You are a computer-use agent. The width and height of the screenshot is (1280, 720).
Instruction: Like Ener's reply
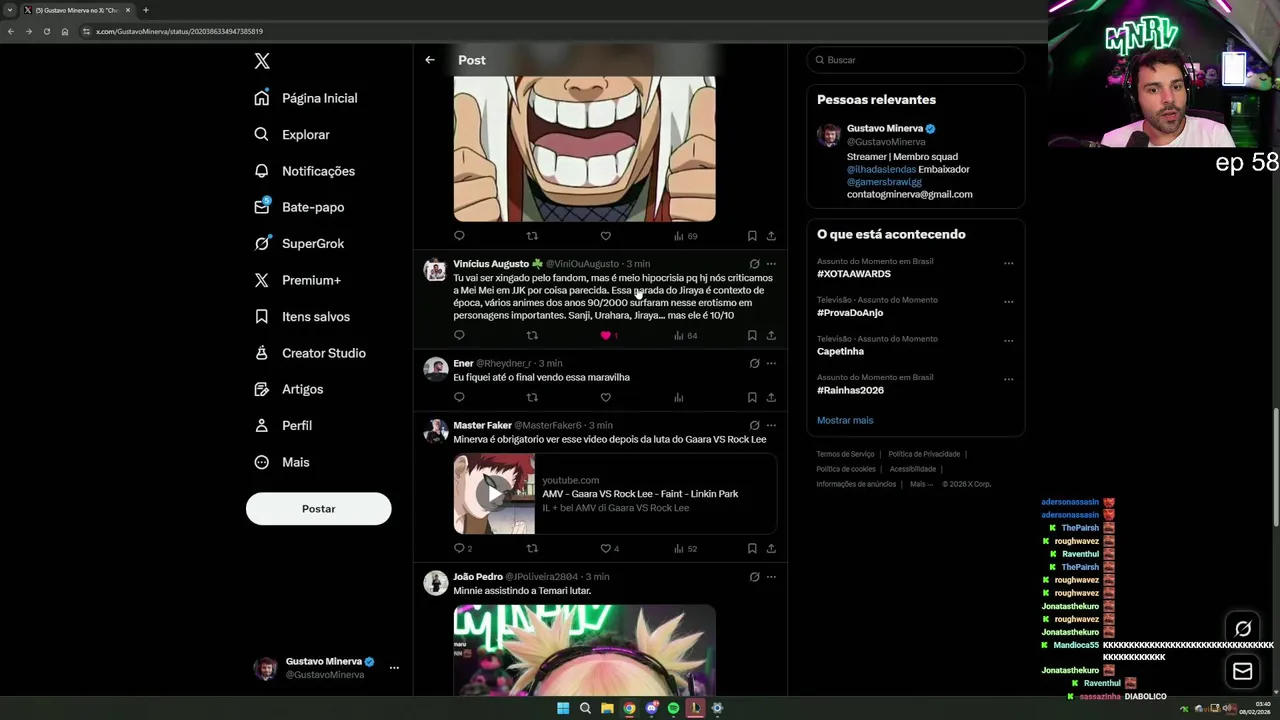coord(605,397)
